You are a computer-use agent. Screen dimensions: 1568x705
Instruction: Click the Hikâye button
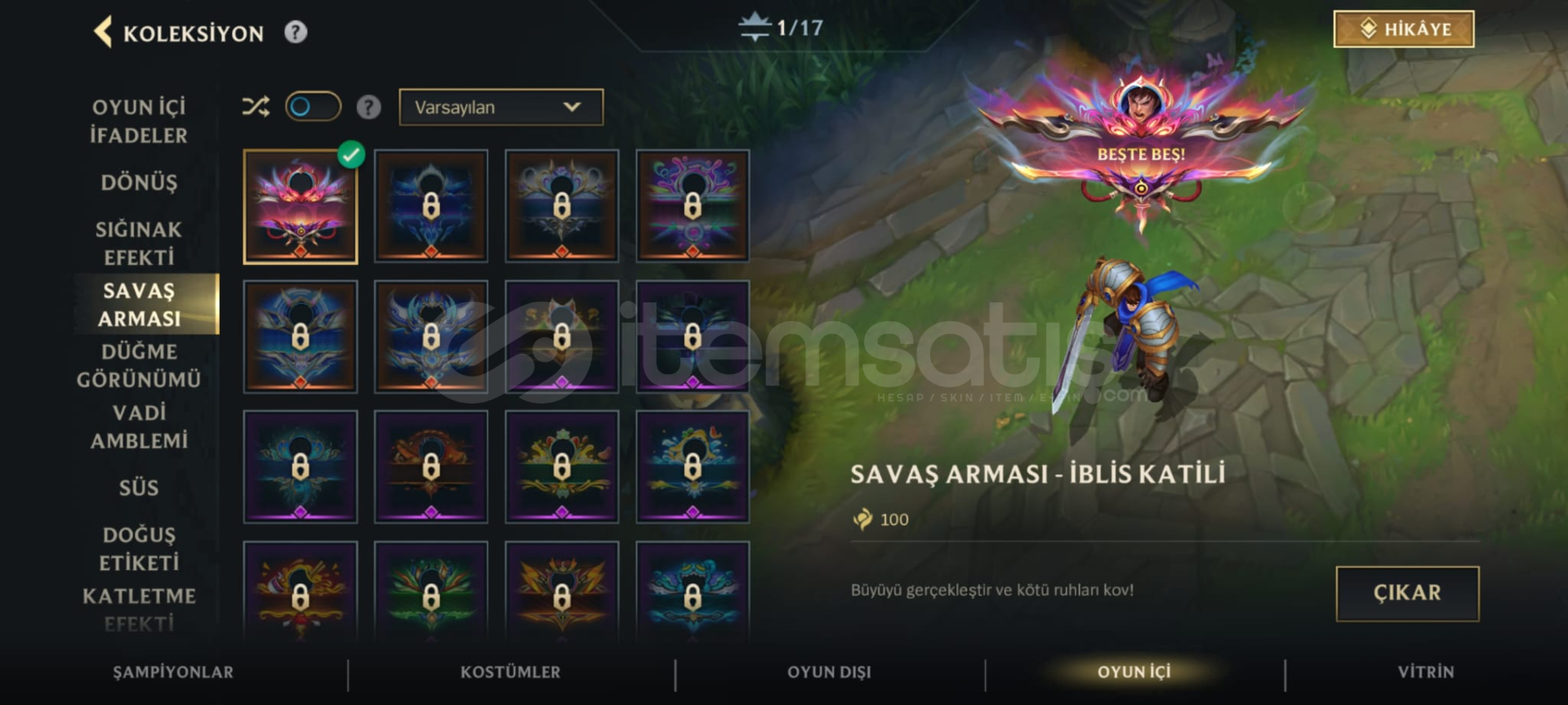pyautogui.click(x=1404, y=29)
